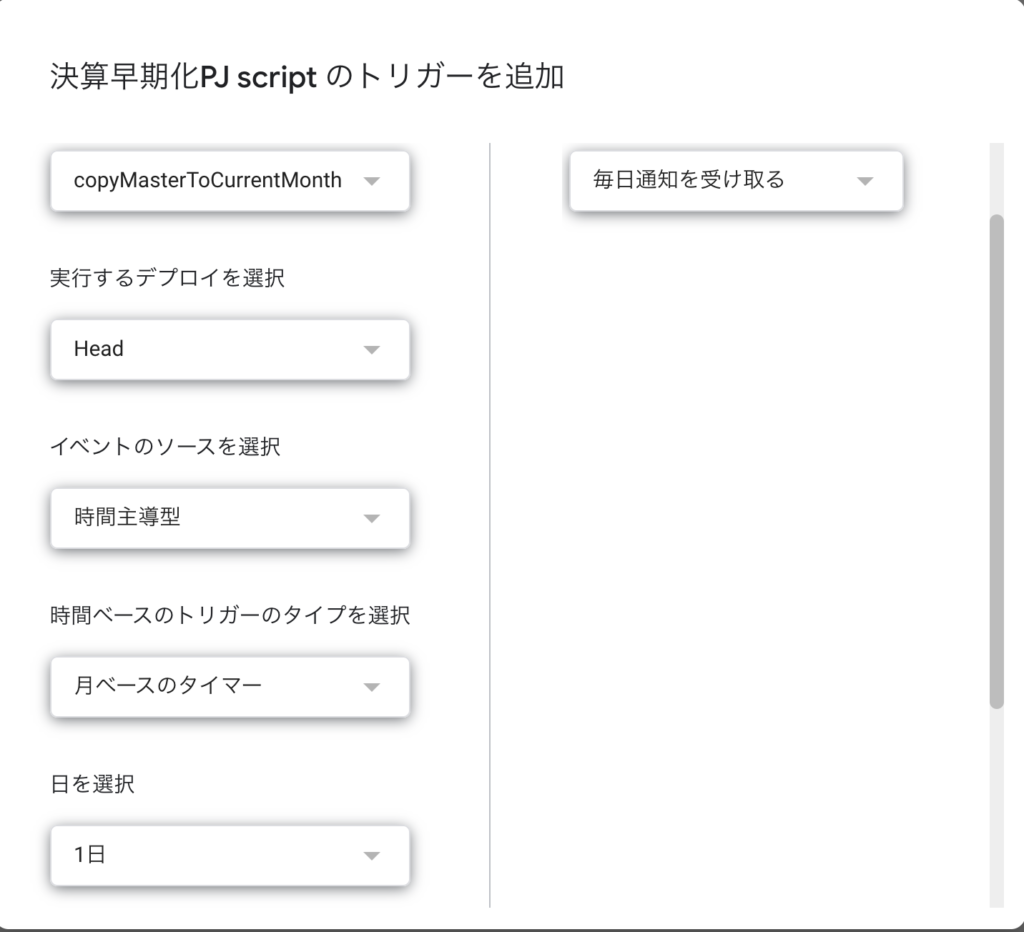Screen dimensions: 1024x932
Task: Click the イベントのソースを選択 label
Action: point(165,446)
